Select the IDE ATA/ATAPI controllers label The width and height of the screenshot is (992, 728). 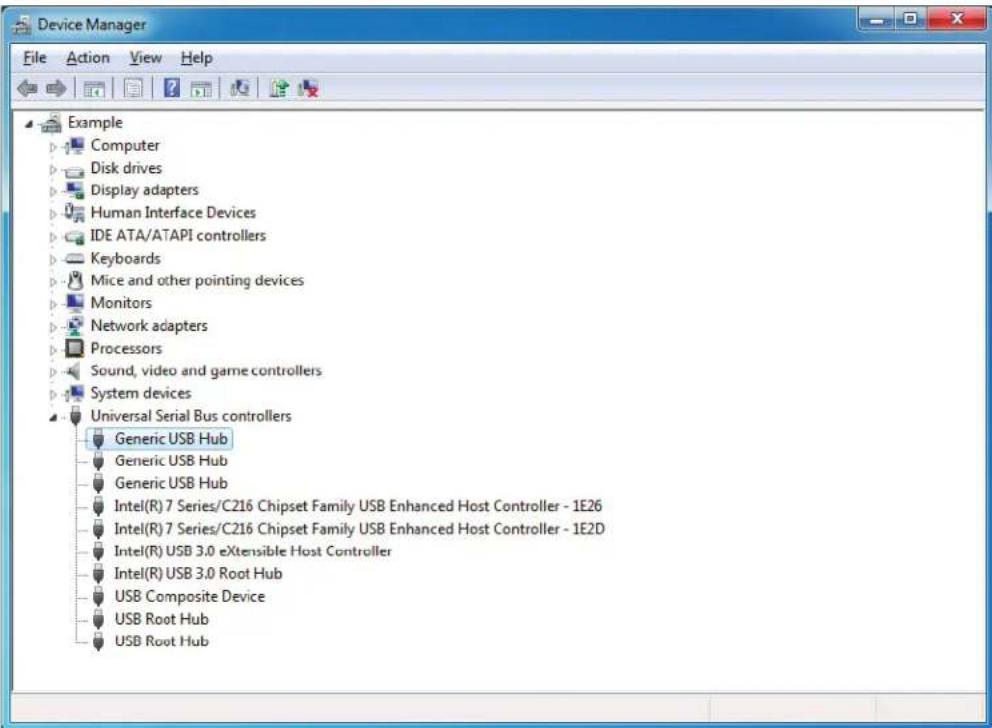point(178,235)
